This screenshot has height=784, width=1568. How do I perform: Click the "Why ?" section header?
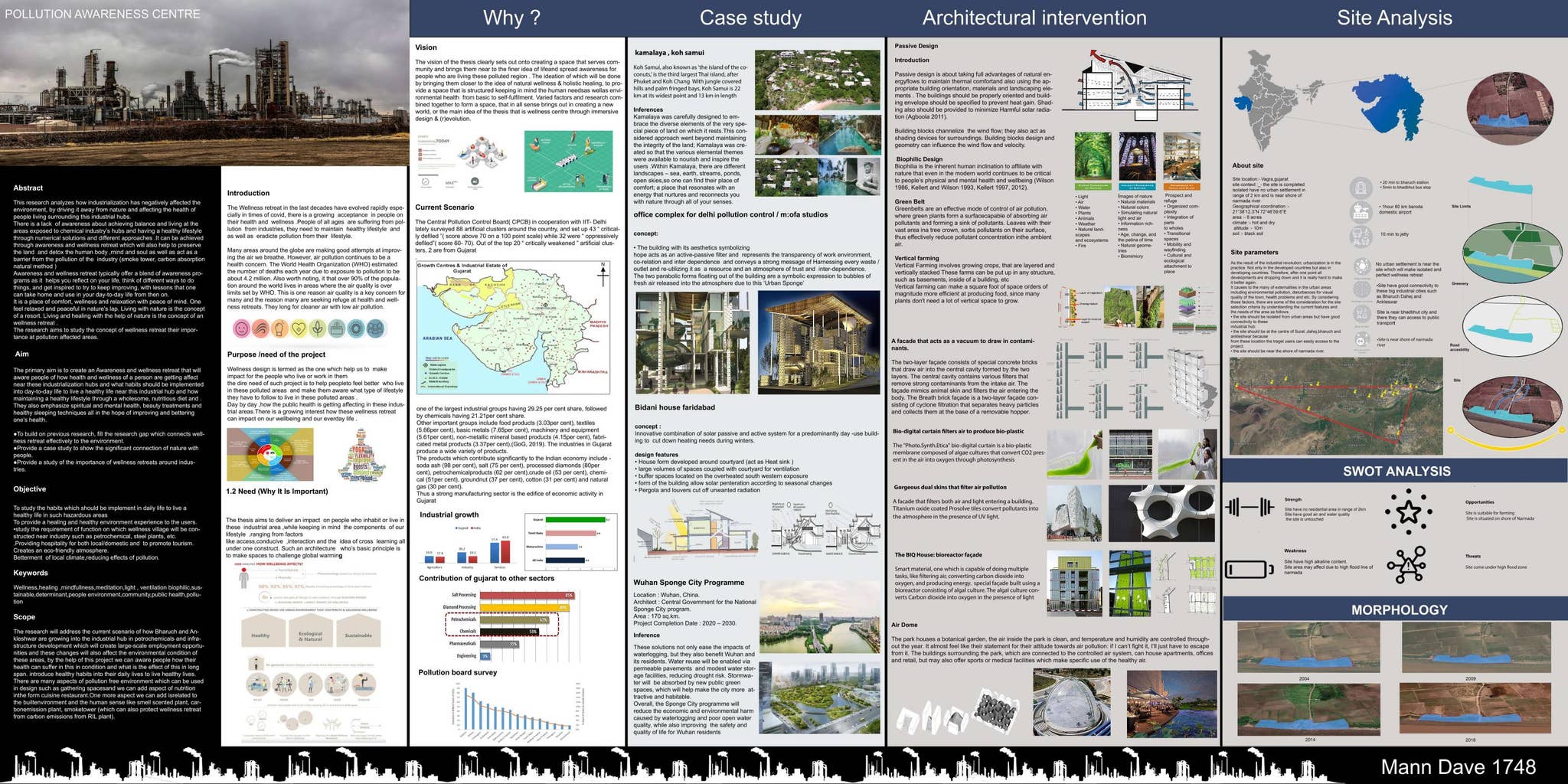tap(511, 18)
